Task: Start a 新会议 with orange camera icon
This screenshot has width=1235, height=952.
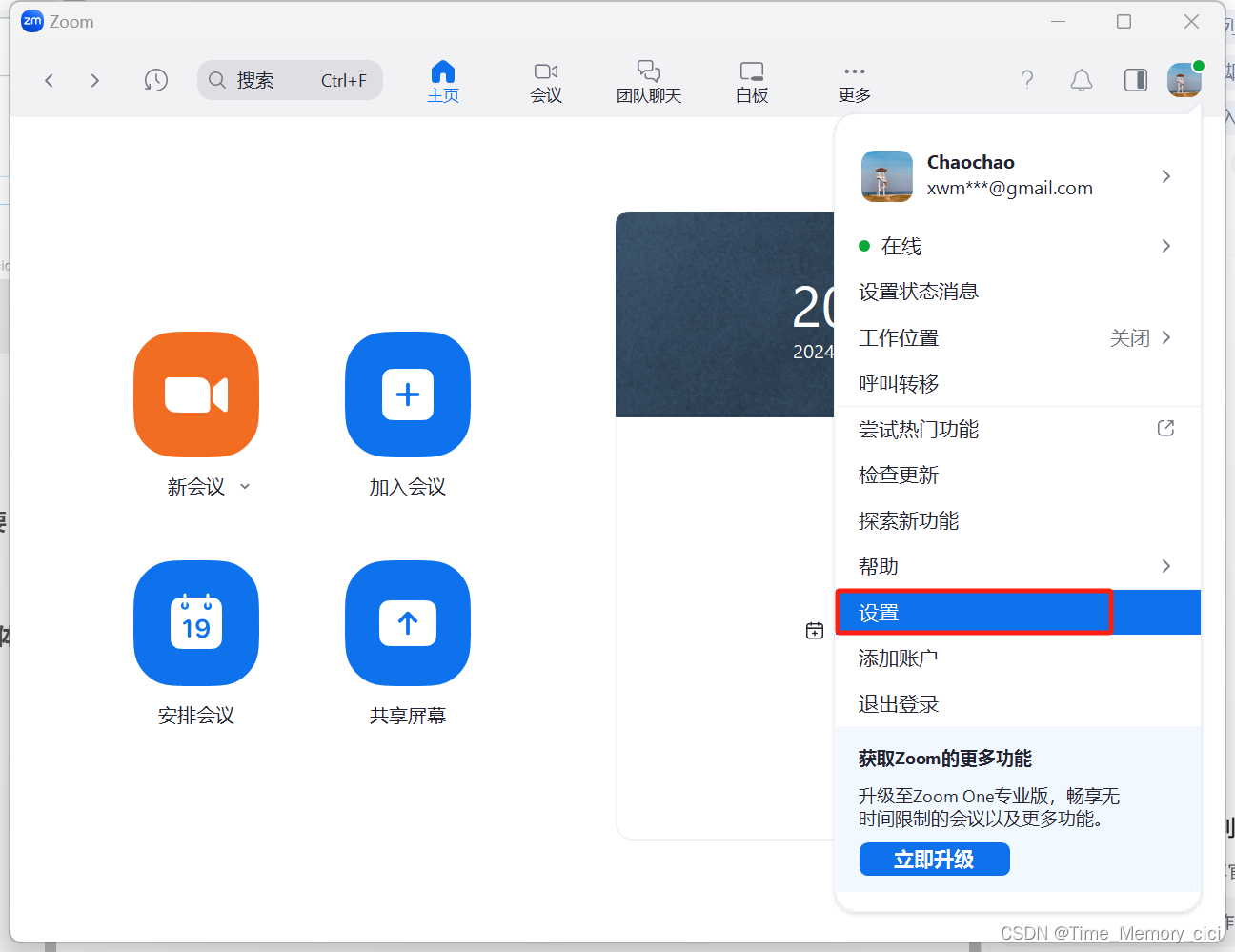Action: [x=196, y=395]
